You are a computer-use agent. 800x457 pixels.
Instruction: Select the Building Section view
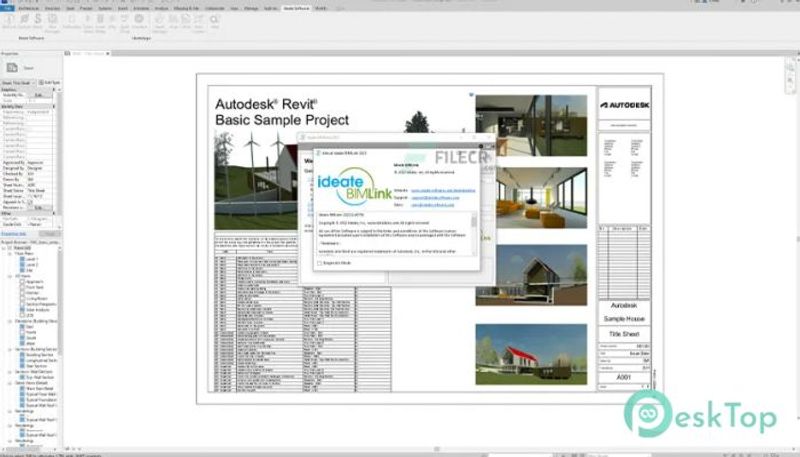pos(39,354)
